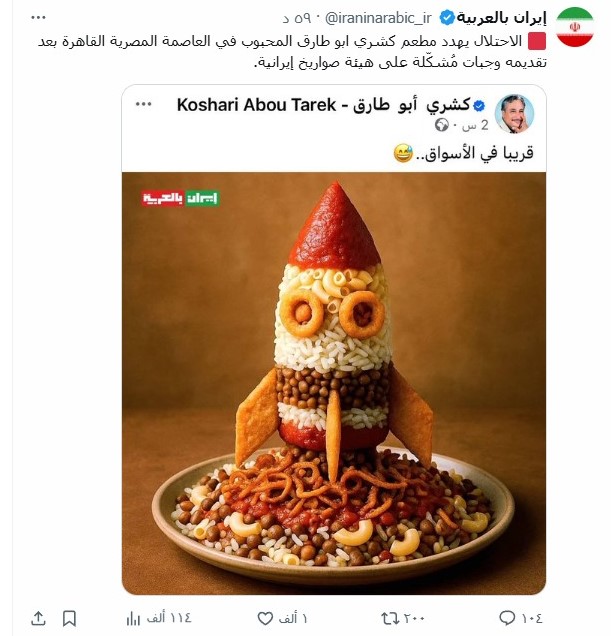
Task: Click the blue verified badge beside إيران بالعربية
Action: pyautogui.click(x=449, y=17)
